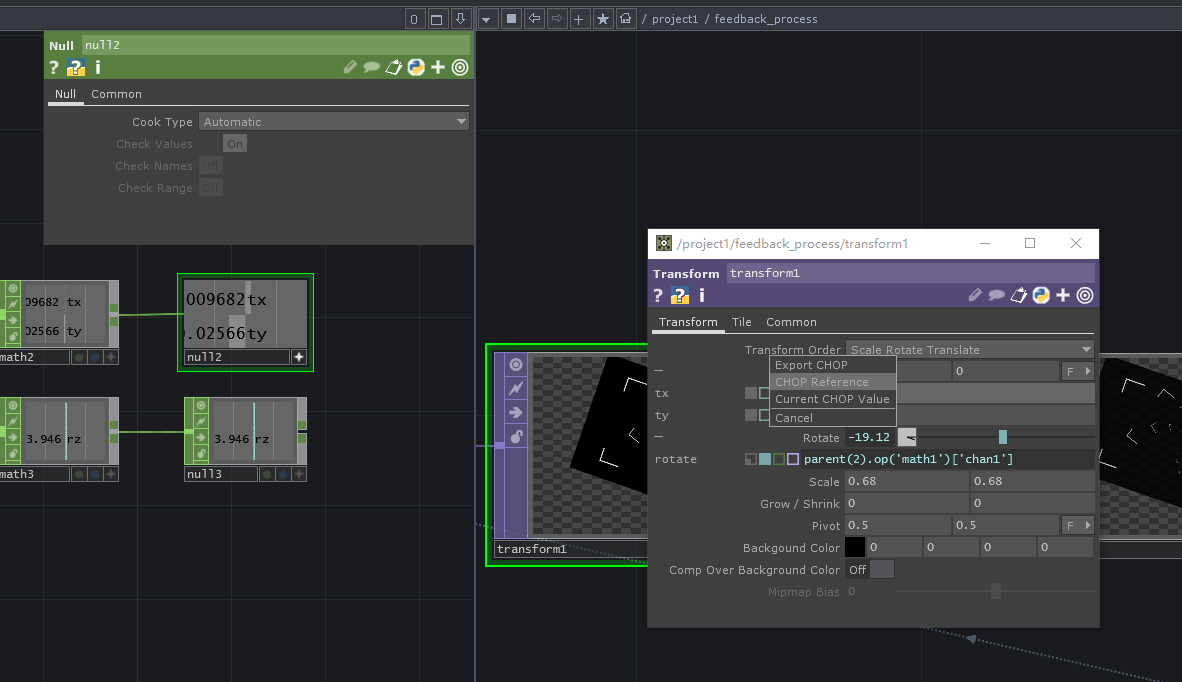The image size is (1182, 682).
Task: Open the F frame menu beside Pivot
Action: tap(1077, 524)
